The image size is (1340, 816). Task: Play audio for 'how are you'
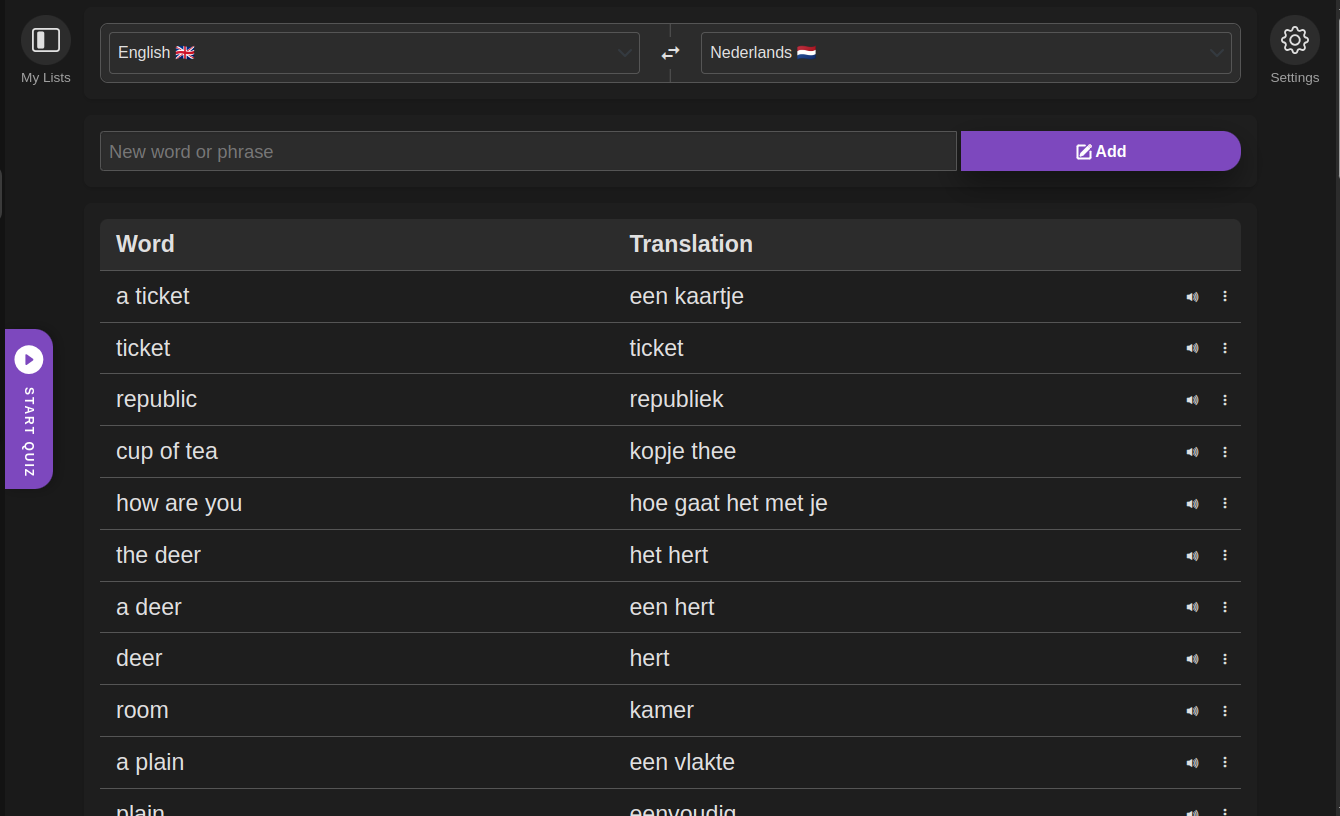[1192, 504]
